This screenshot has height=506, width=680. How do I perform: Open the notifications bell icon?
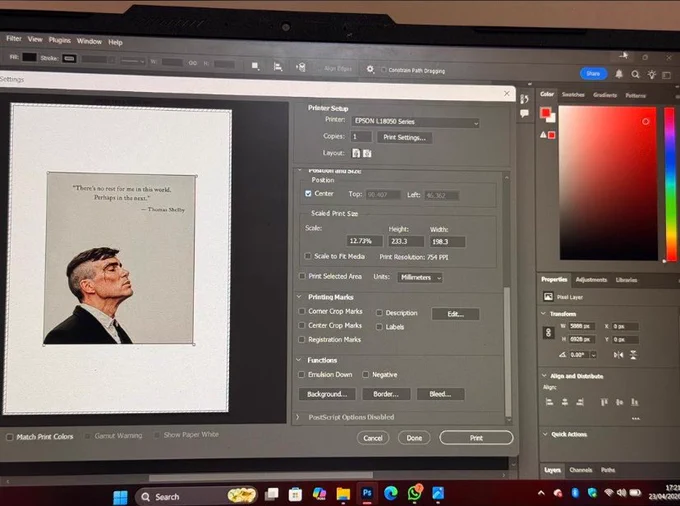619,74
